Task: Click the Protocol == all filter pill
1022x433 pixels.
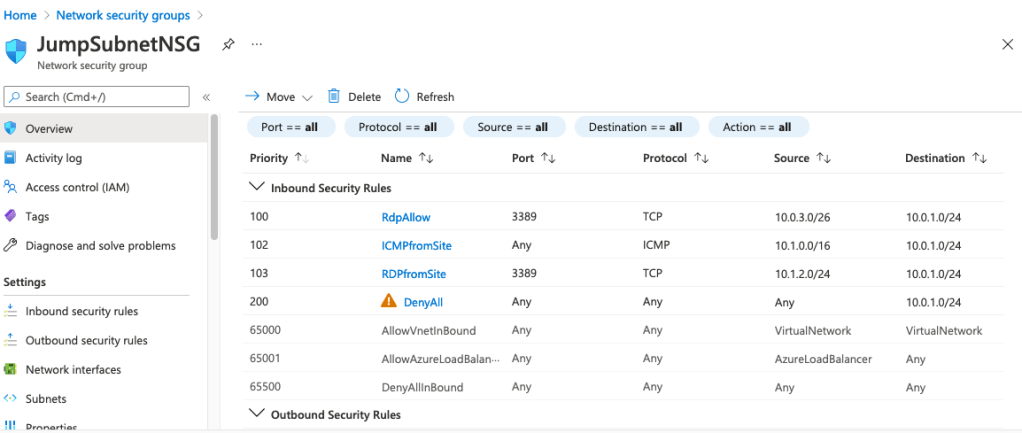Action: (x=398, y=127)
